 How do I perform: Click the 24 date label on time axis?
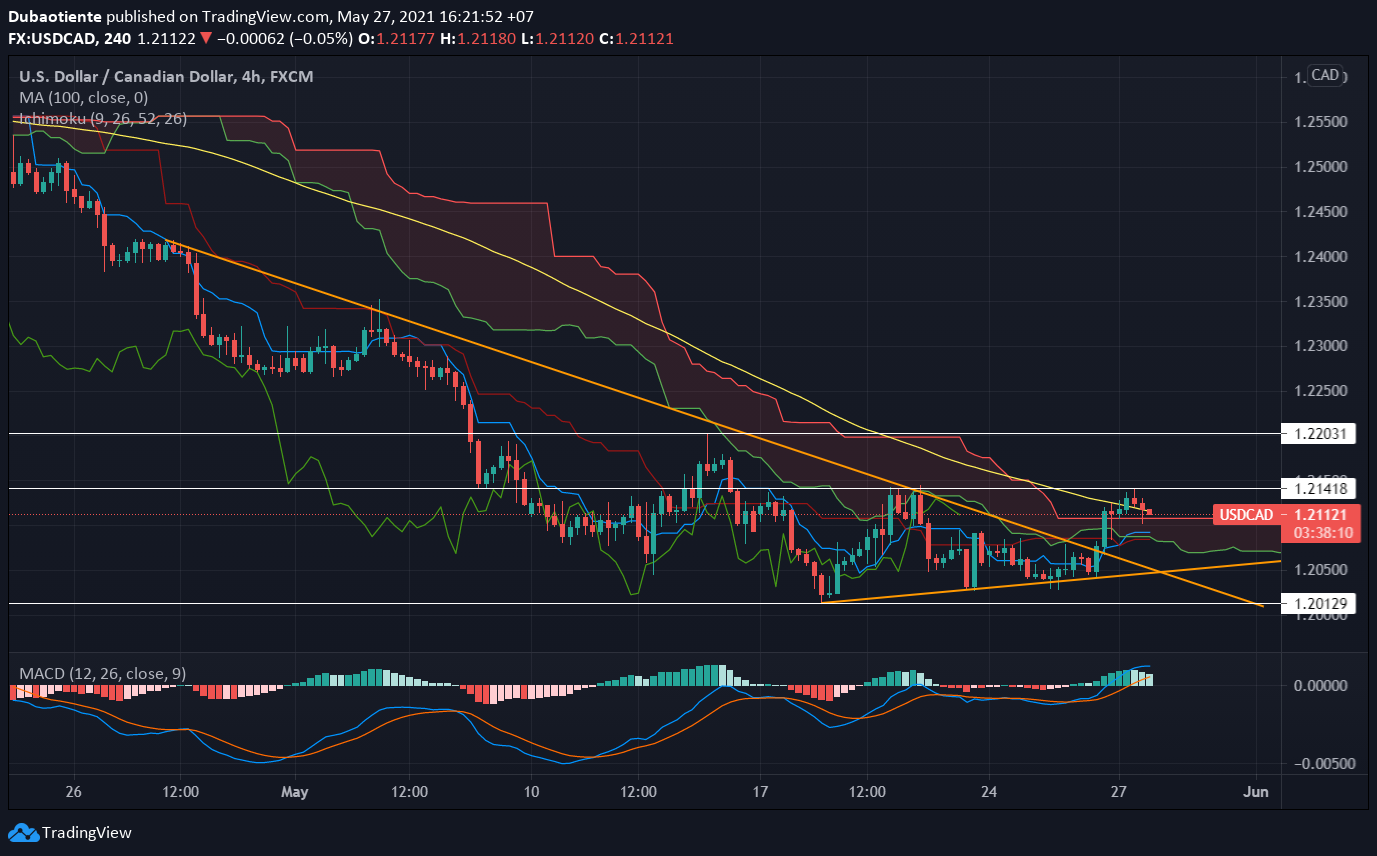coord(988,792)
